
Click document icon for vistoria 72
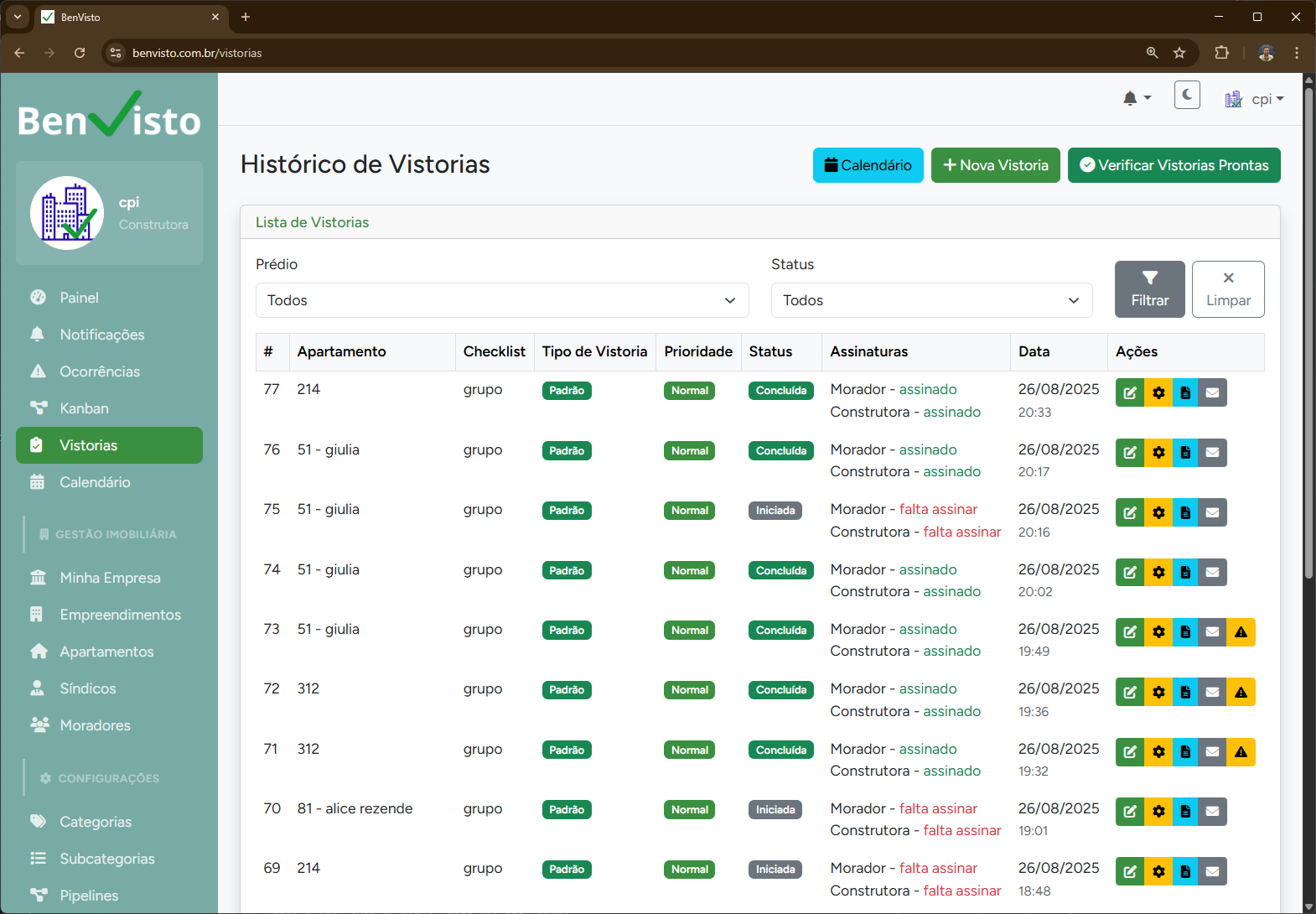coord(1185,692)
